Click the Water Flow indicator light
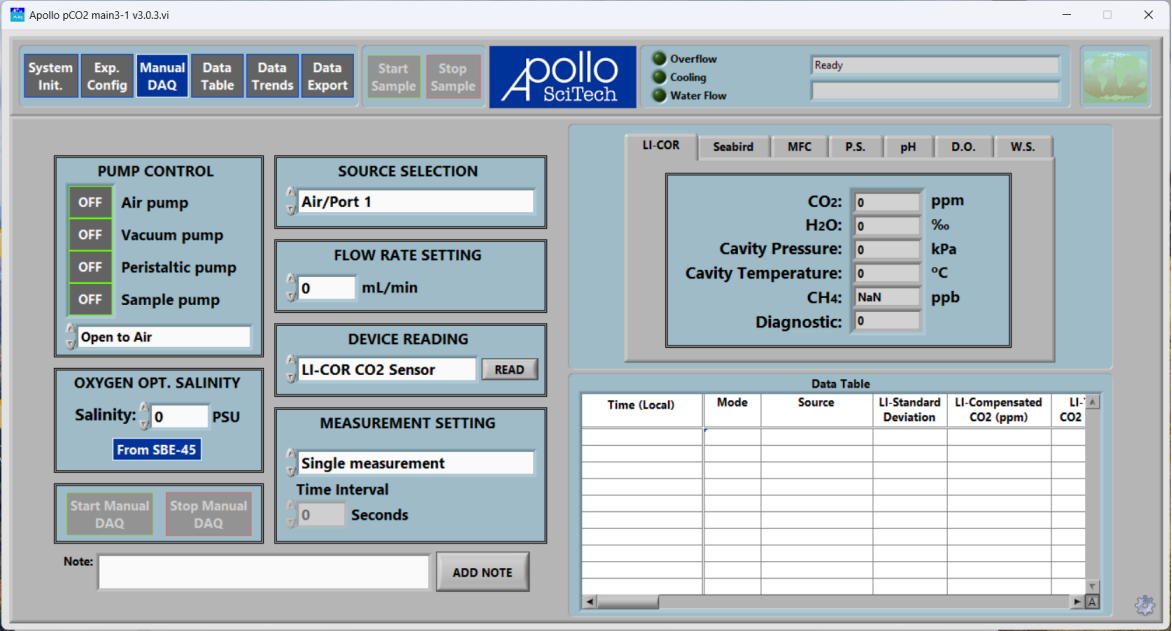 (659, 95)
